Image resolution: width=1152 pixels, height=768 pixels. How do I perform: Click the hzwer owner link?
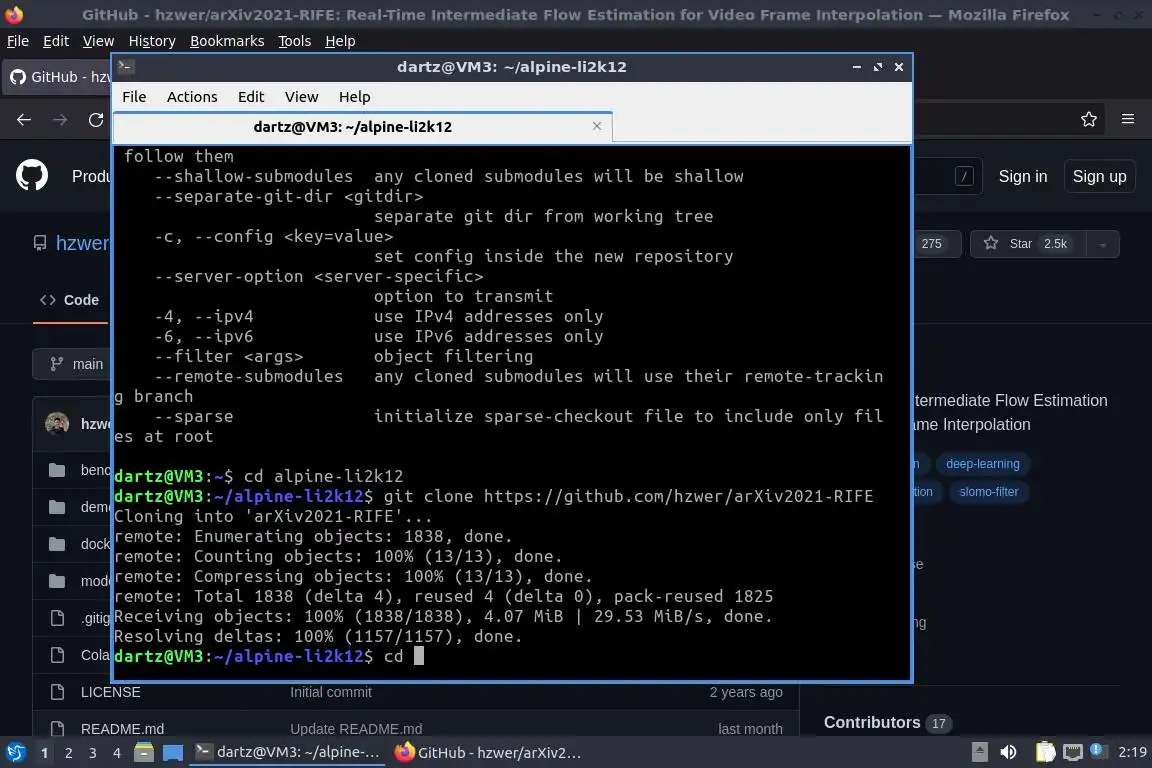pos(82,243)
